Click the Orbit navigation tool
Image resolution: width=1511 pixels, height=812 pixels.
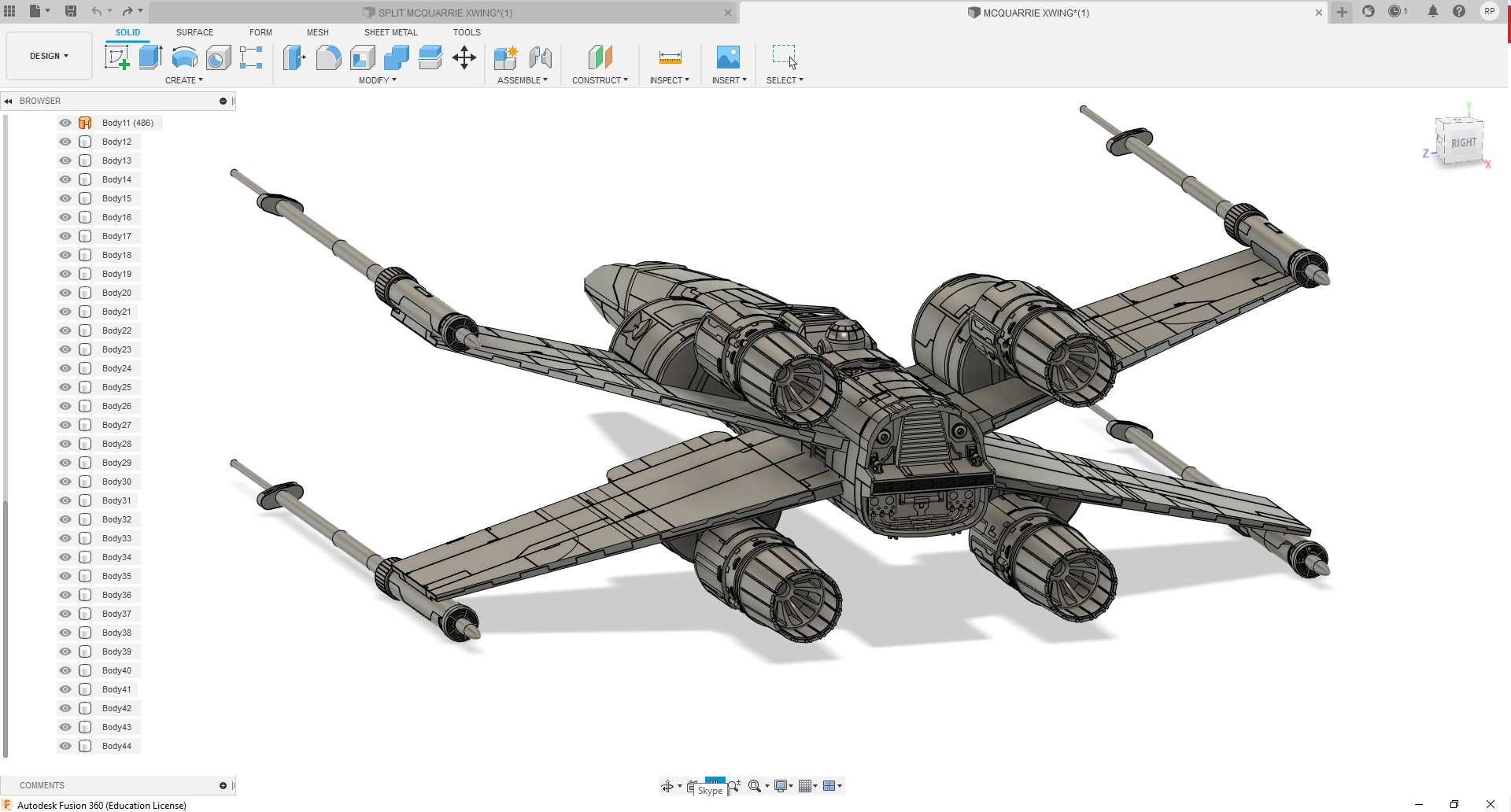point(667,786)
